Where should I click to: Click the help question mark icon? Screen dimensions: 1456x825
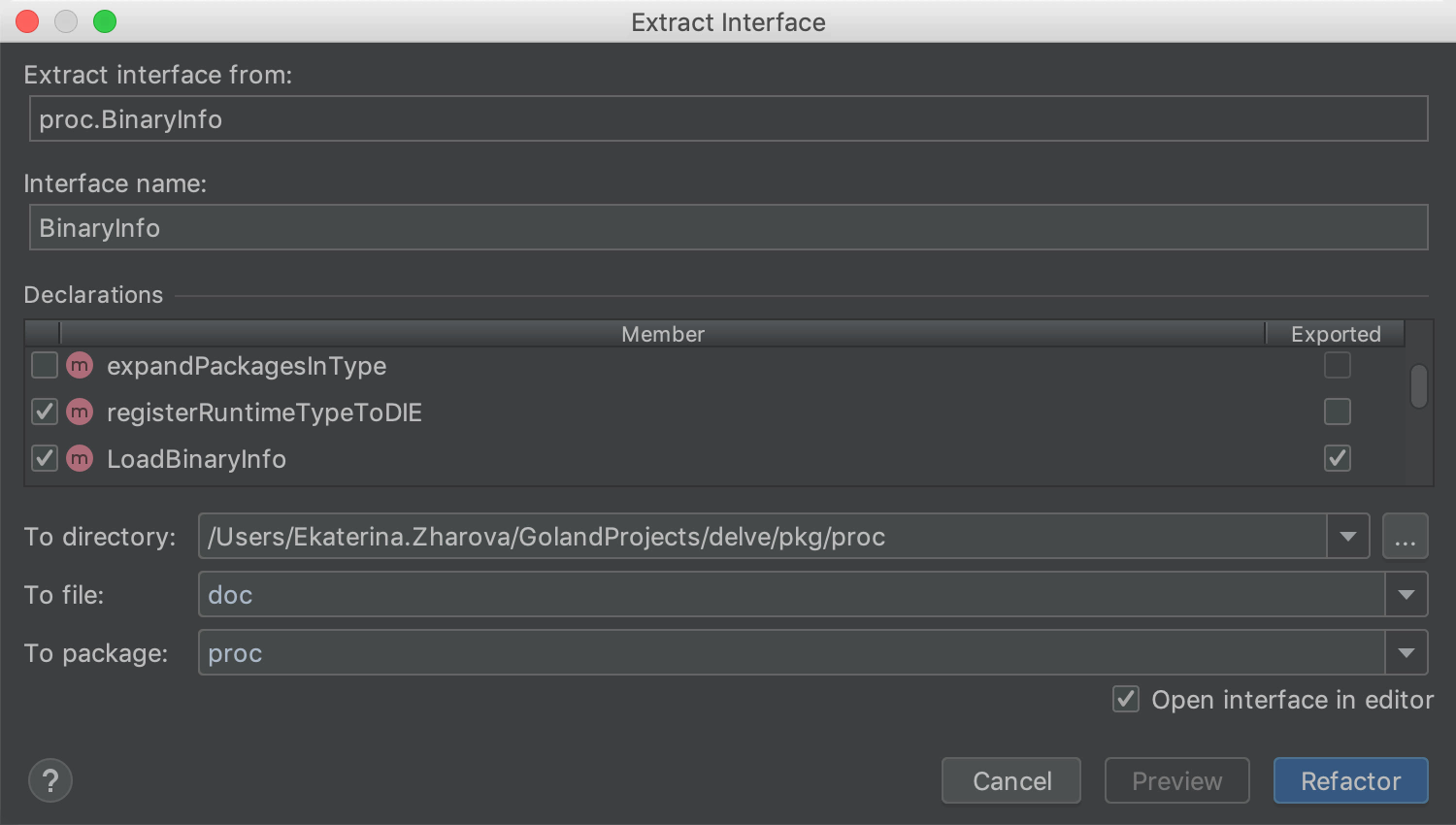tap(50, 780)
